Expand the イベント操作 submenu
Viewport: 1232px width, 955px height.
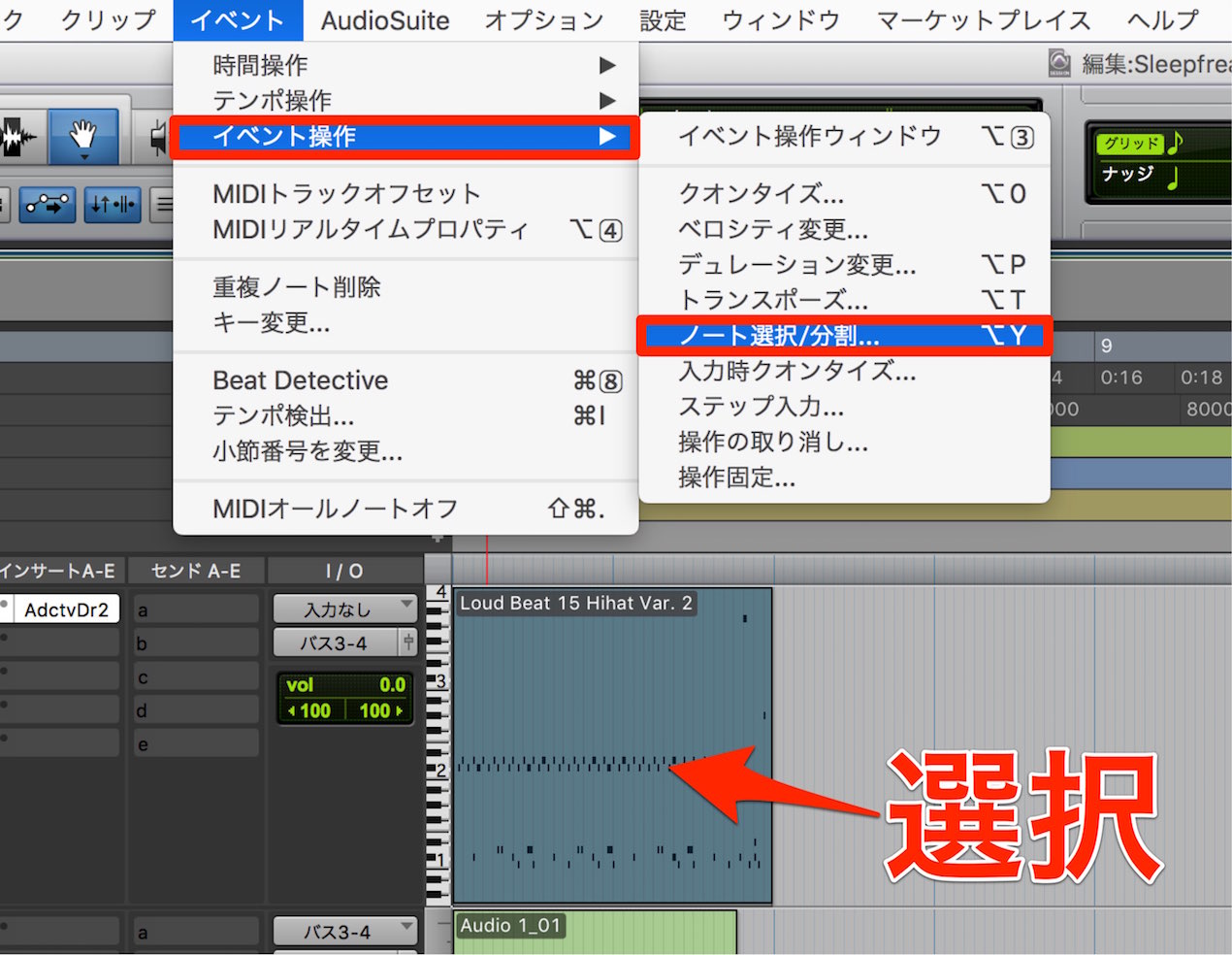pos(405,136)
